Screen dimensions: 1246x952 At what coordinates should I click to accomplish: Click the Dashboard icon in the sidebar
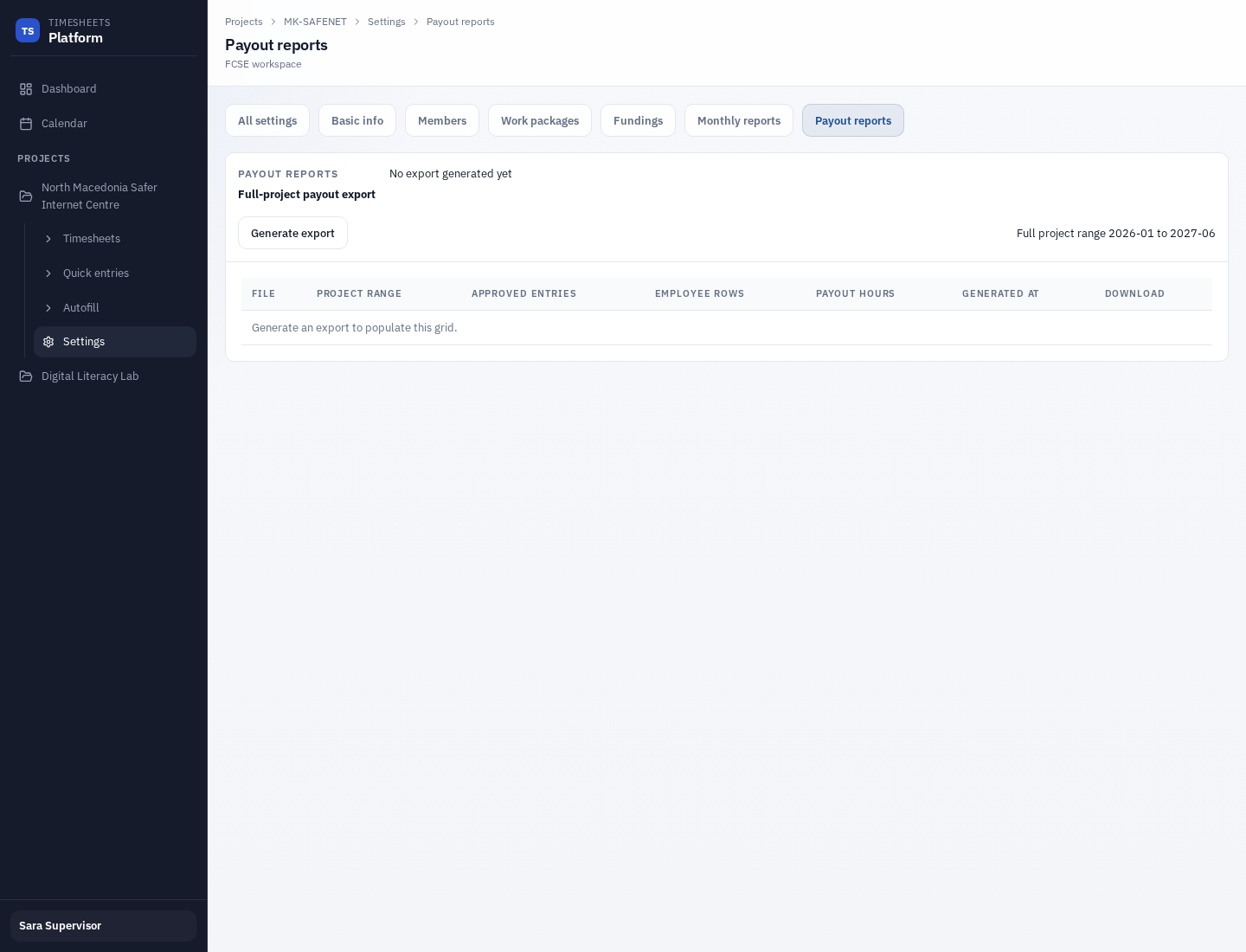[25, 88]
